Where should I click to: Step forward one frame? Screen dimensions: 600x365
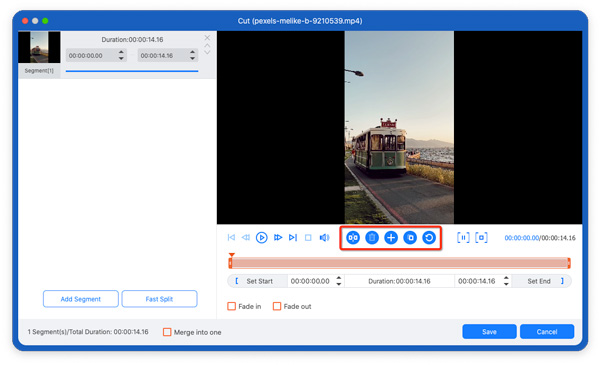click(x=278, y=238)
